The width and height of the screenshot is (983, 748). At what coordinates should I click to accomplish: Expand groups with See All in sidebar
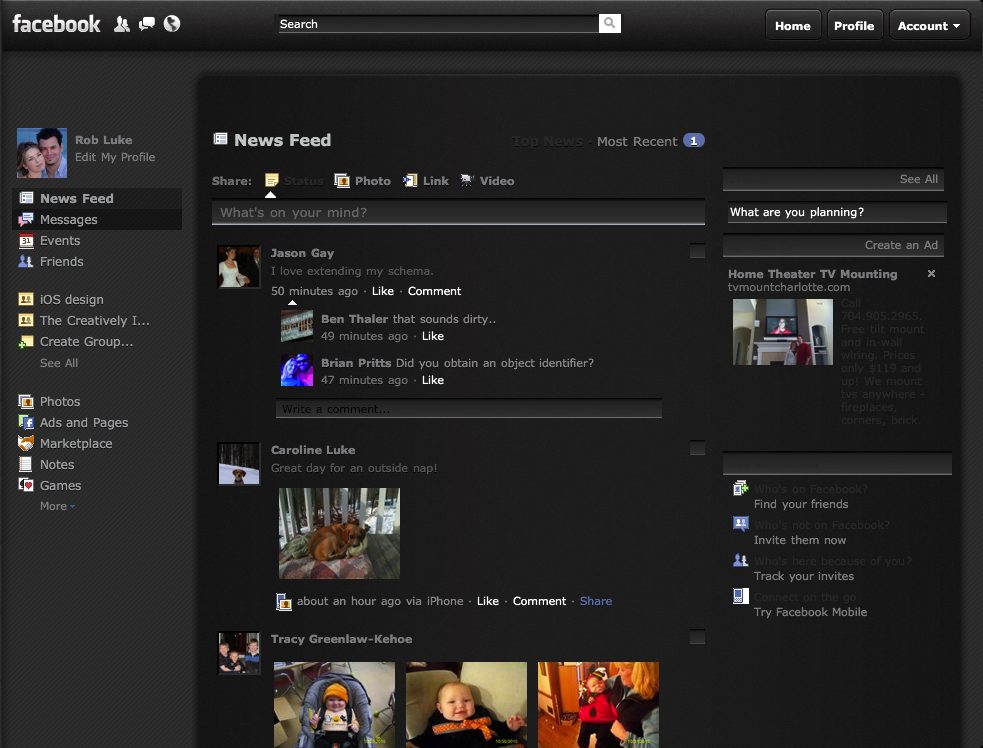click(x=59, y=363)
